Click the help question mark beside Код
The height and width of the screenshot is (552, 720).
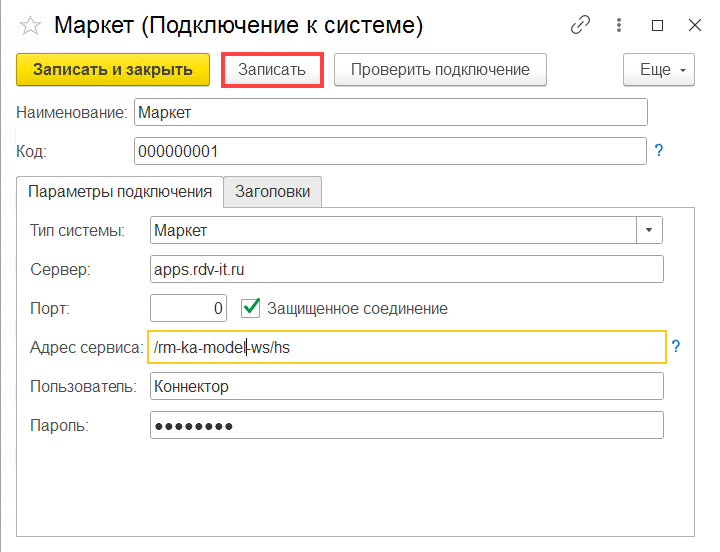coord(659,151)
